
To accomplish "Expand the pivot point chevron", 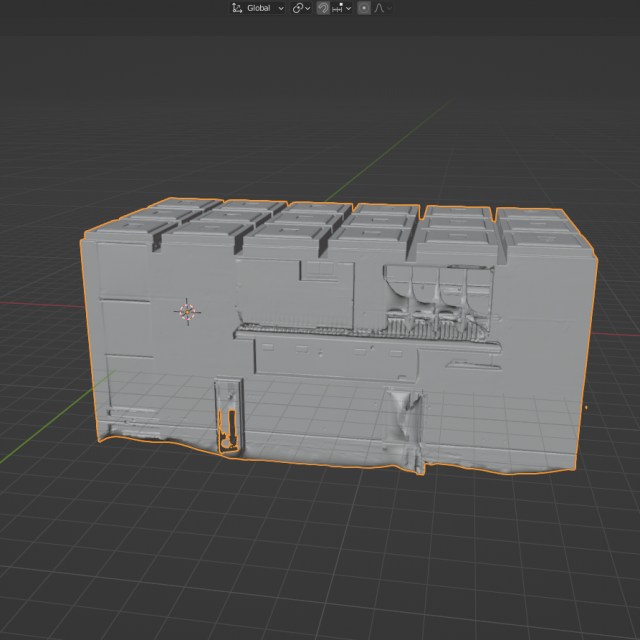I will 308,8.
